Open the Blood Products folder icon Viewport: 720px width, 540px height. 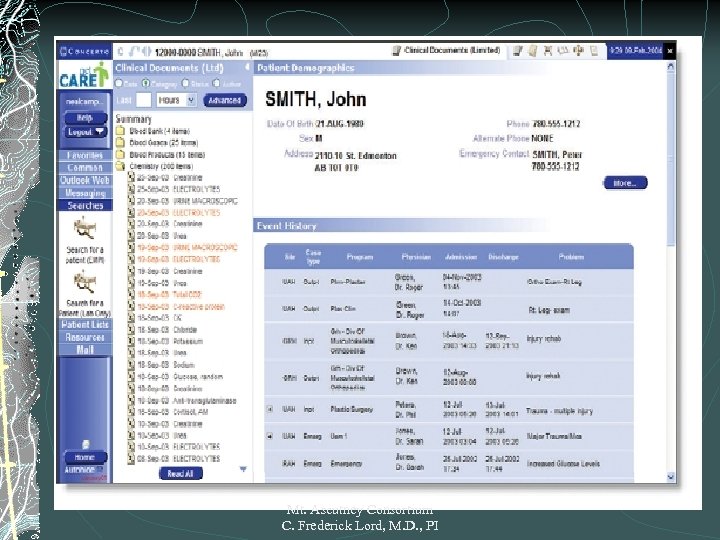coord(120,155)
